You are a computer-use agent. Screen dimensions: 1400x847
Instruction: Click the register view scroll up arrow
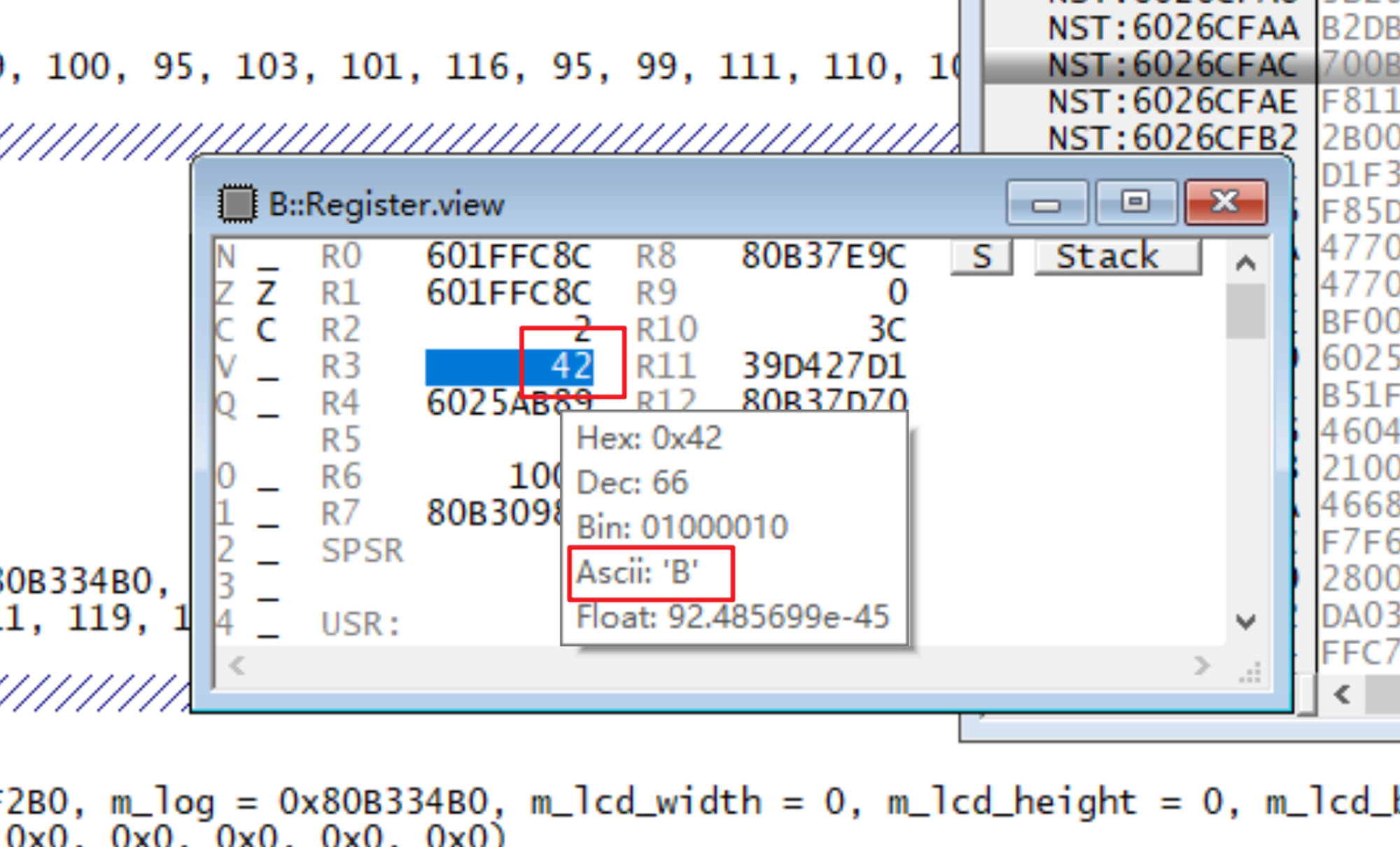1245,264
